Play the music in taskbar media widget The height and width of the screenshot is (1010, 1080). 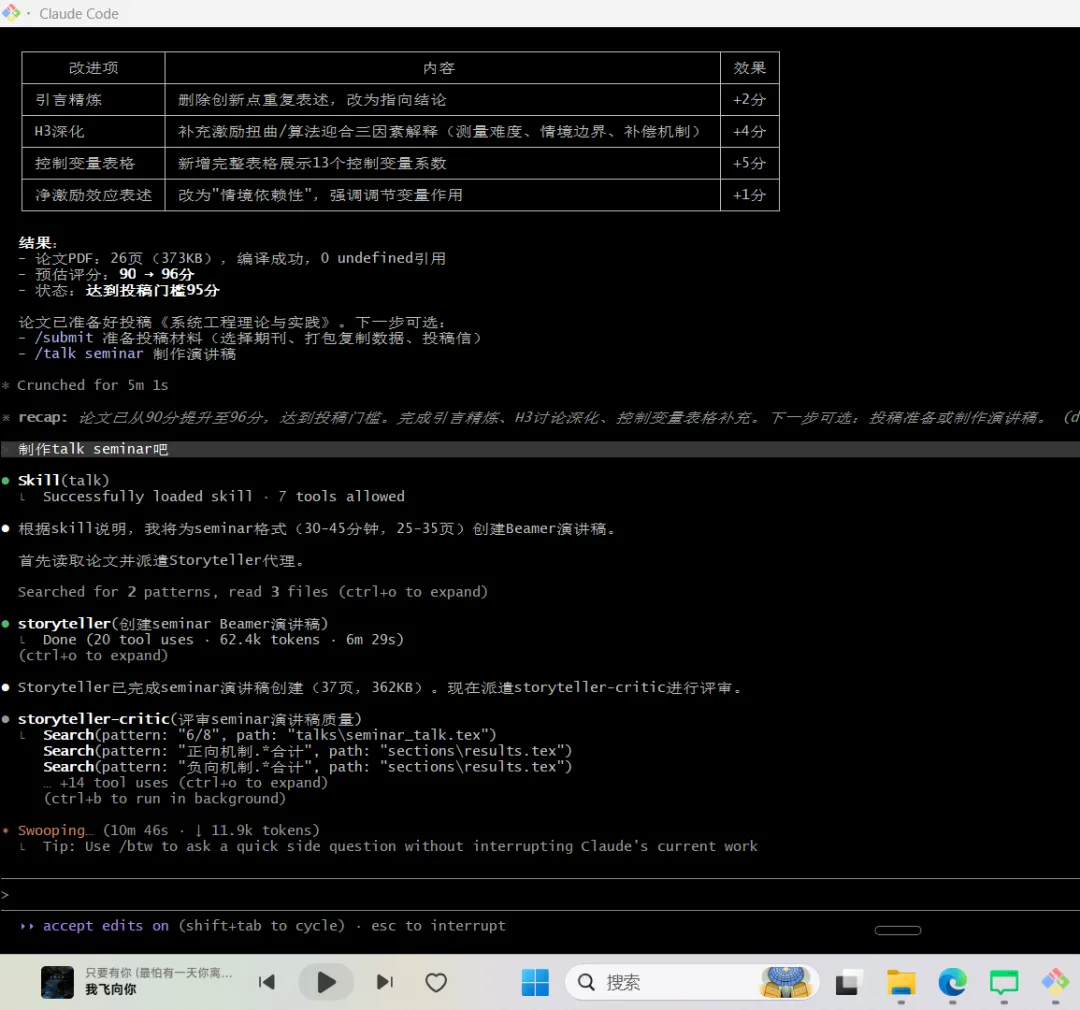(326, 982)
